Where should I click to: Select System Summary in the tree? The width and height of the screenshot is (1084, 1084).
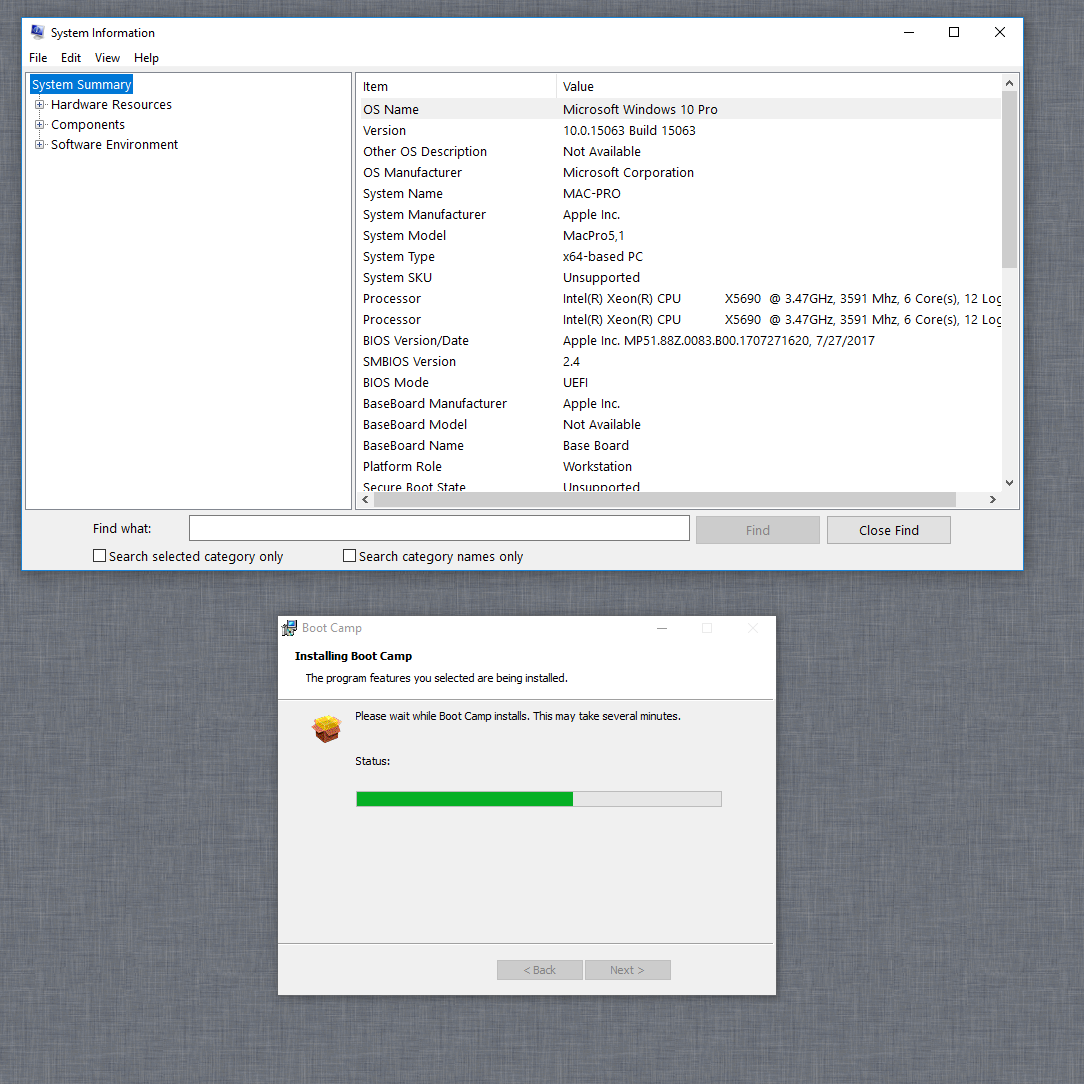(x=82, y=84)
